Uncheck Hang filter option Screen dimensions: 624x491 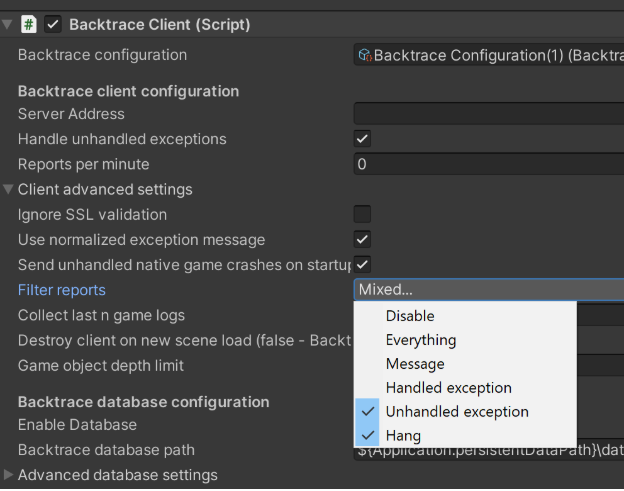point(465,436)
